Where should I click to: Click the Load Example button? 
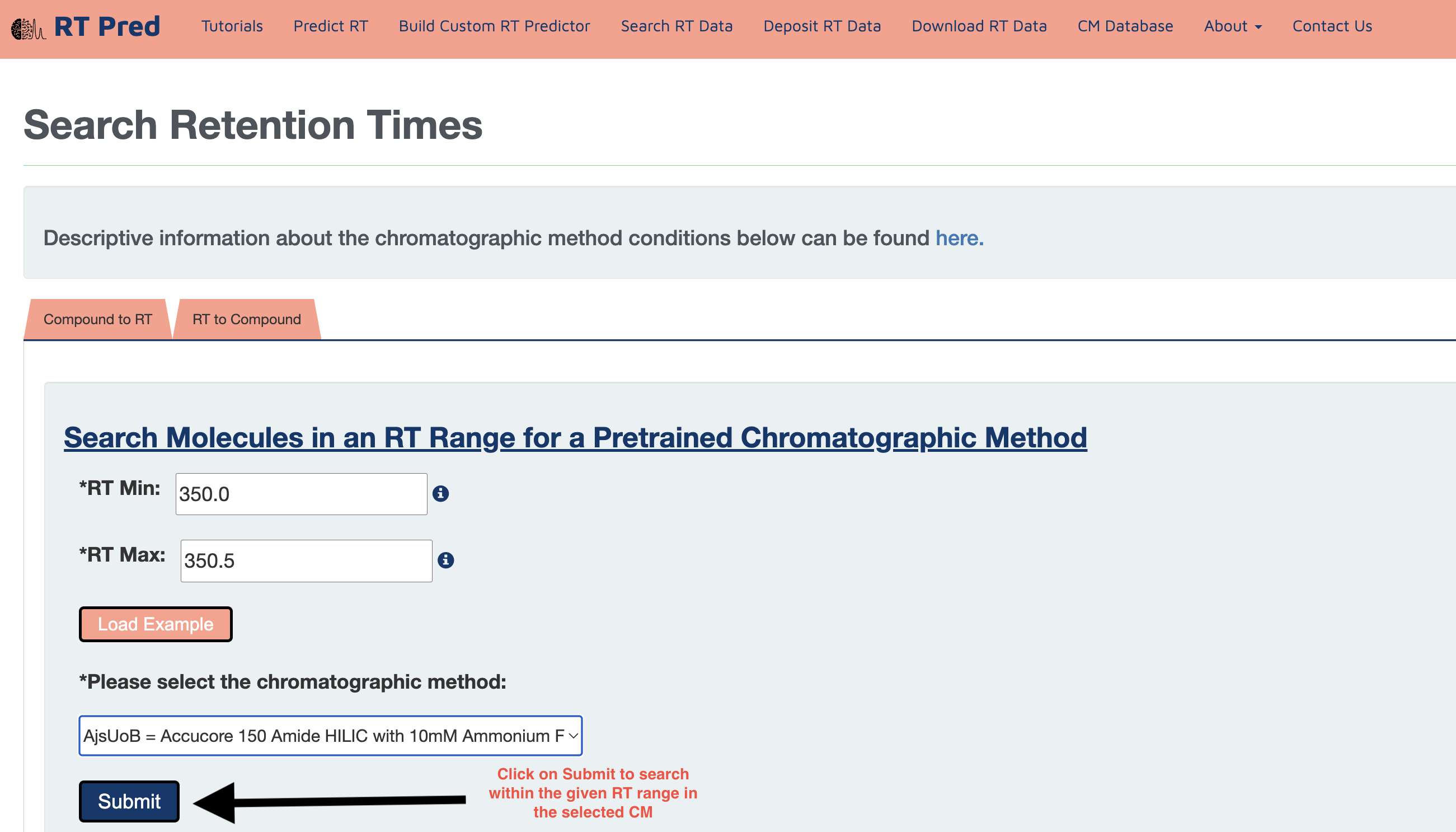(156, 624)
